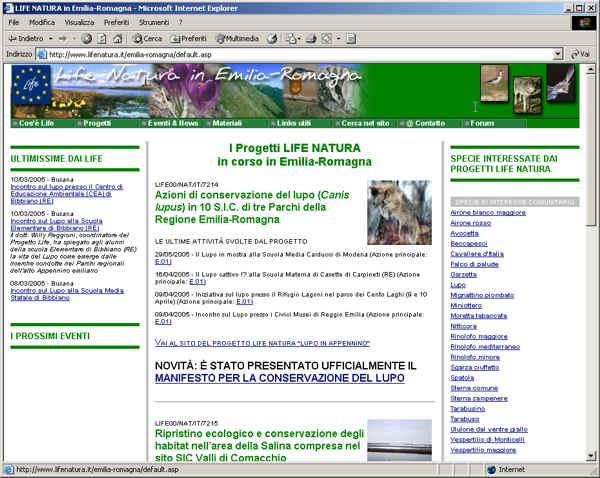Click Internet zone icon in status bar
600x478 pixels.
(492, 470)
